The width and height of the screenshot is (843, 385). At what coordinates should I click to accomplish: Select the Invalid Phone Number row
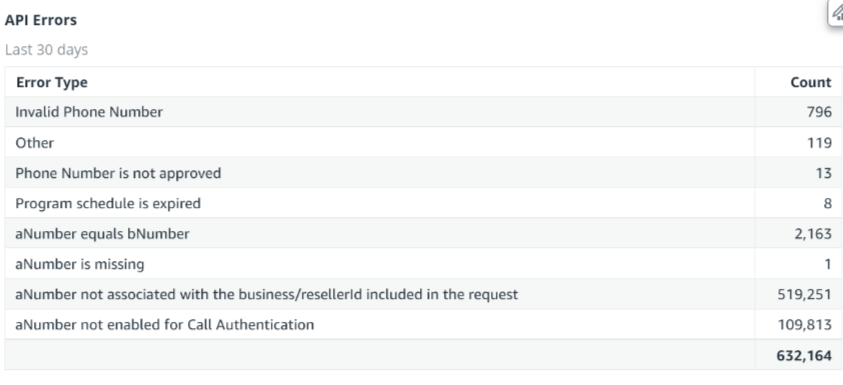[x=423, y=112]
